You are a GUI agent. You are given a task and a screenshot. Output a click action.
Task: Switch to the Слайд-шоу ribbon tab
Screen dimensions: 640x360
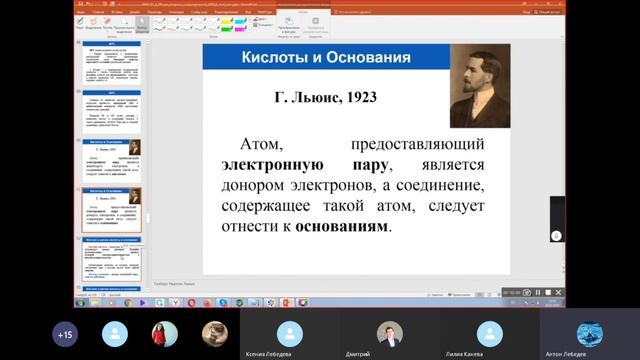(x=199, y=12)
